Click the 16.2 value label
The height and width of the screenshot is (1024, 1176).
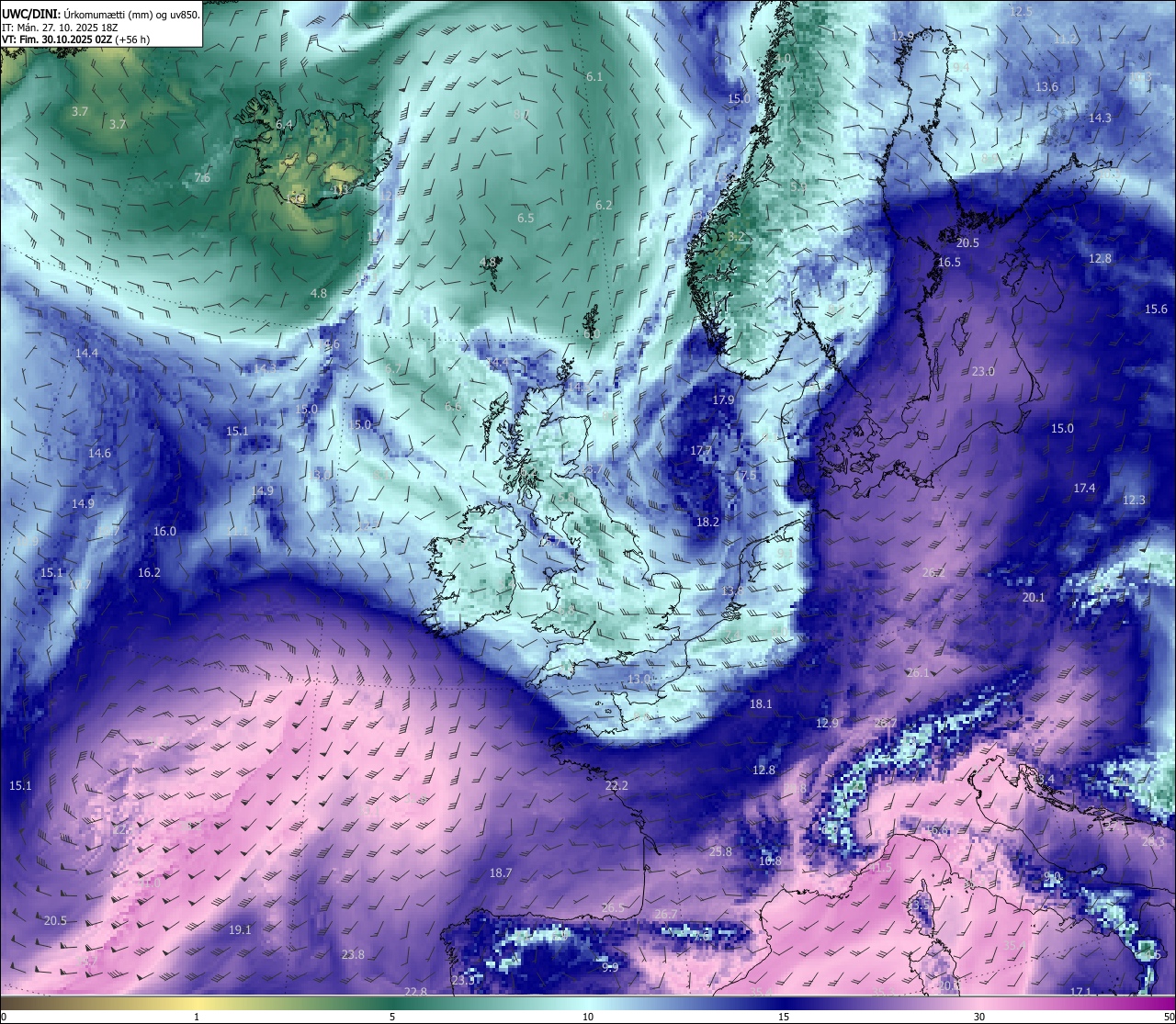[x=149, y=573]
